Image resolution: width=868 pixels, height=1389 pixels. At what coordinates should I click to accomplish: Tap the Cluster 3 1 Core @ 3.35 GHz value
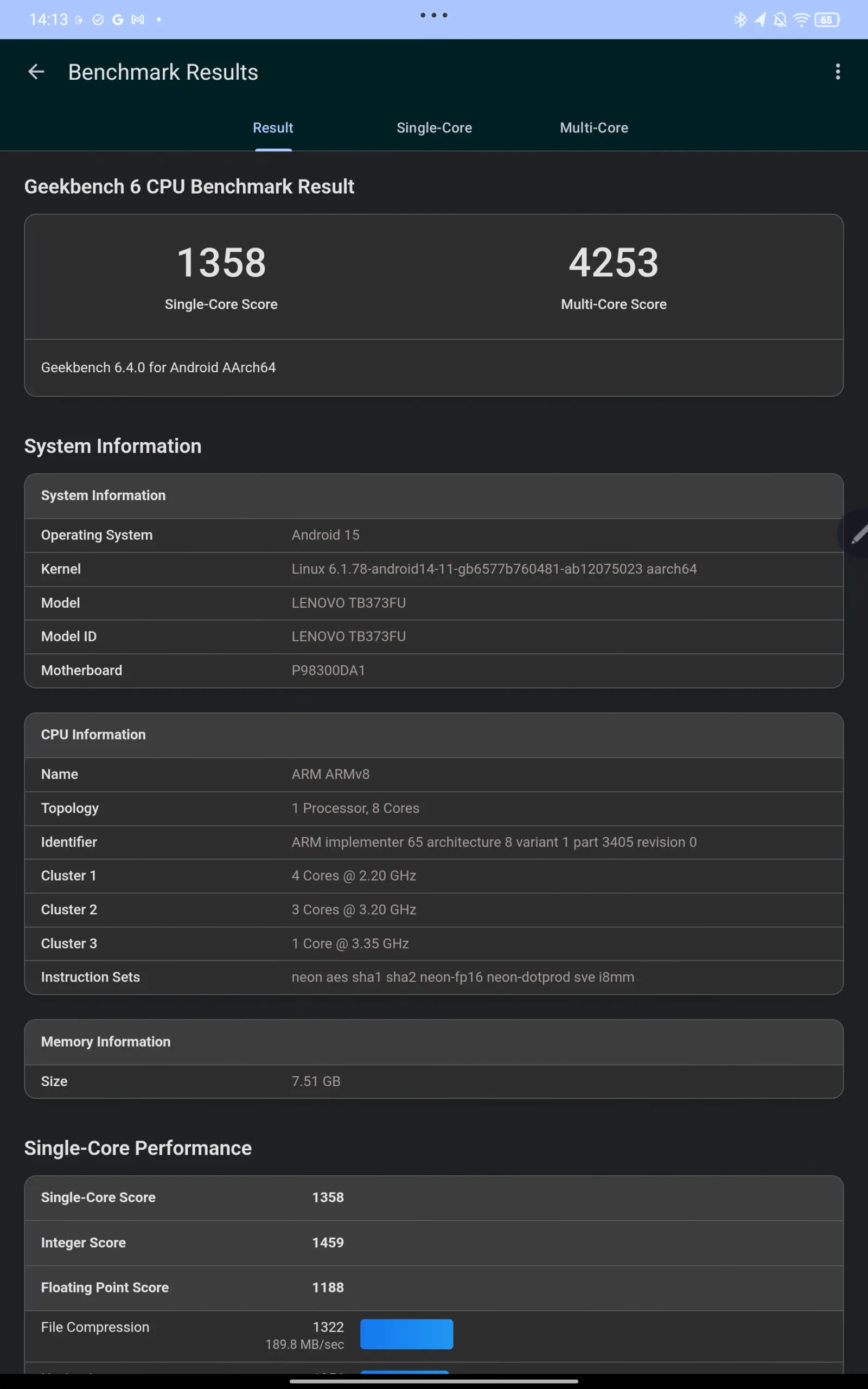[350, 944]
